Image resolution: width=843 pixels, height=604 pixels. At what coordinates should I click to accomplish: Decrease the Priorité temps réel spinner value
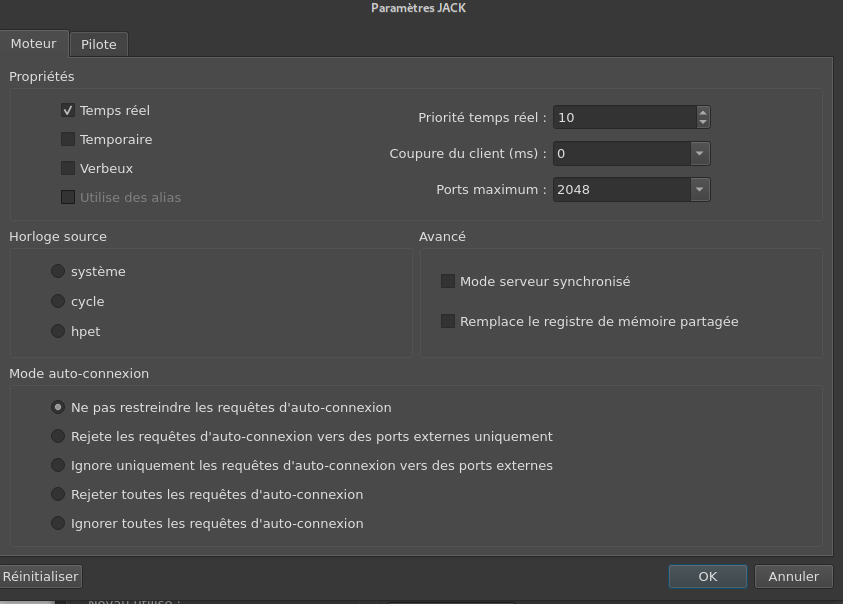point(703,123)
